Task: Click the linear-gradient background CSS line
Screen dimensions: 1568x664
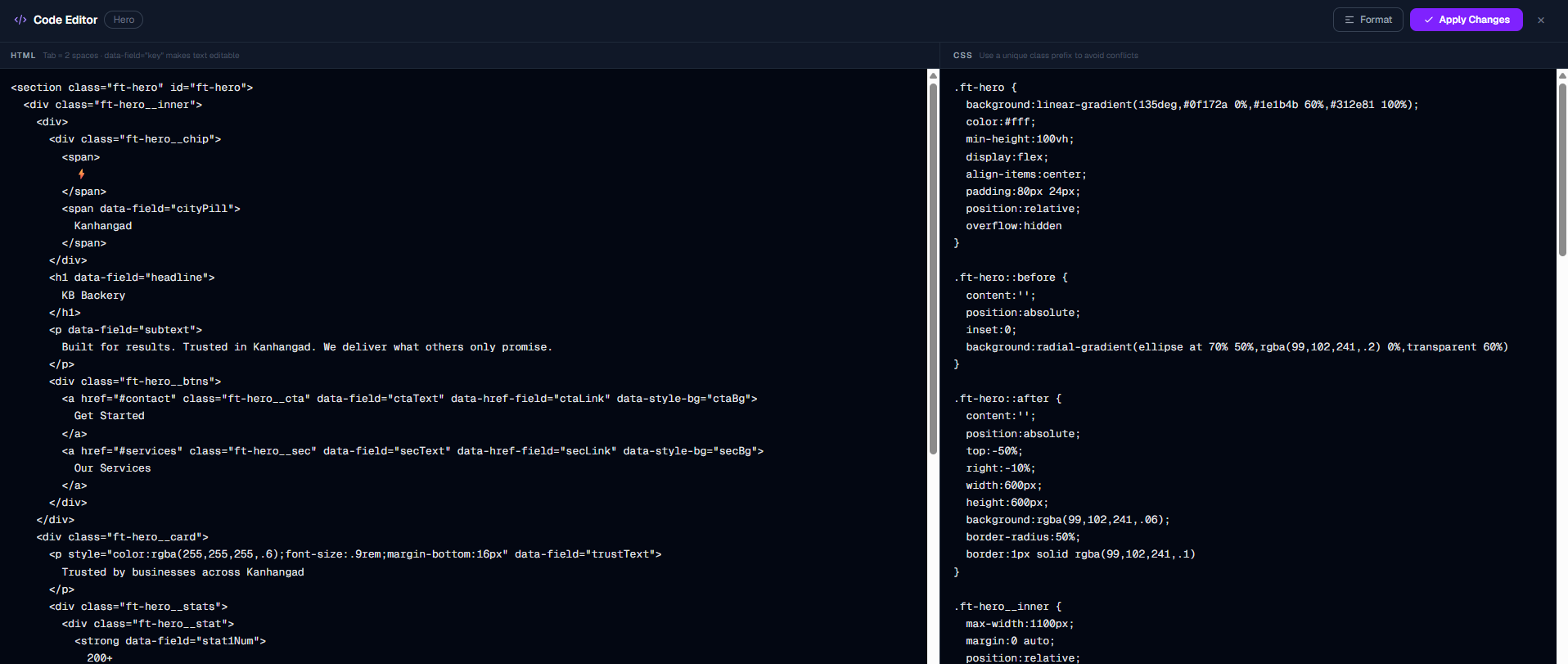Action: (1192, 105)
